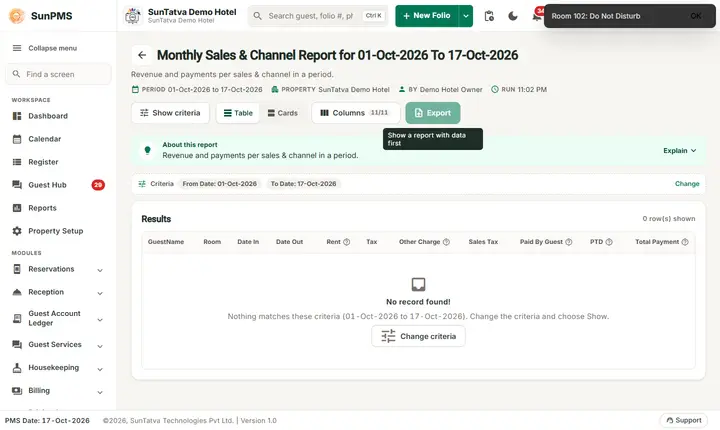Click the empty inbox icon above No record found
Image resolution: width=720 pixels, height=430 pixels.
[x=418, y=284]
